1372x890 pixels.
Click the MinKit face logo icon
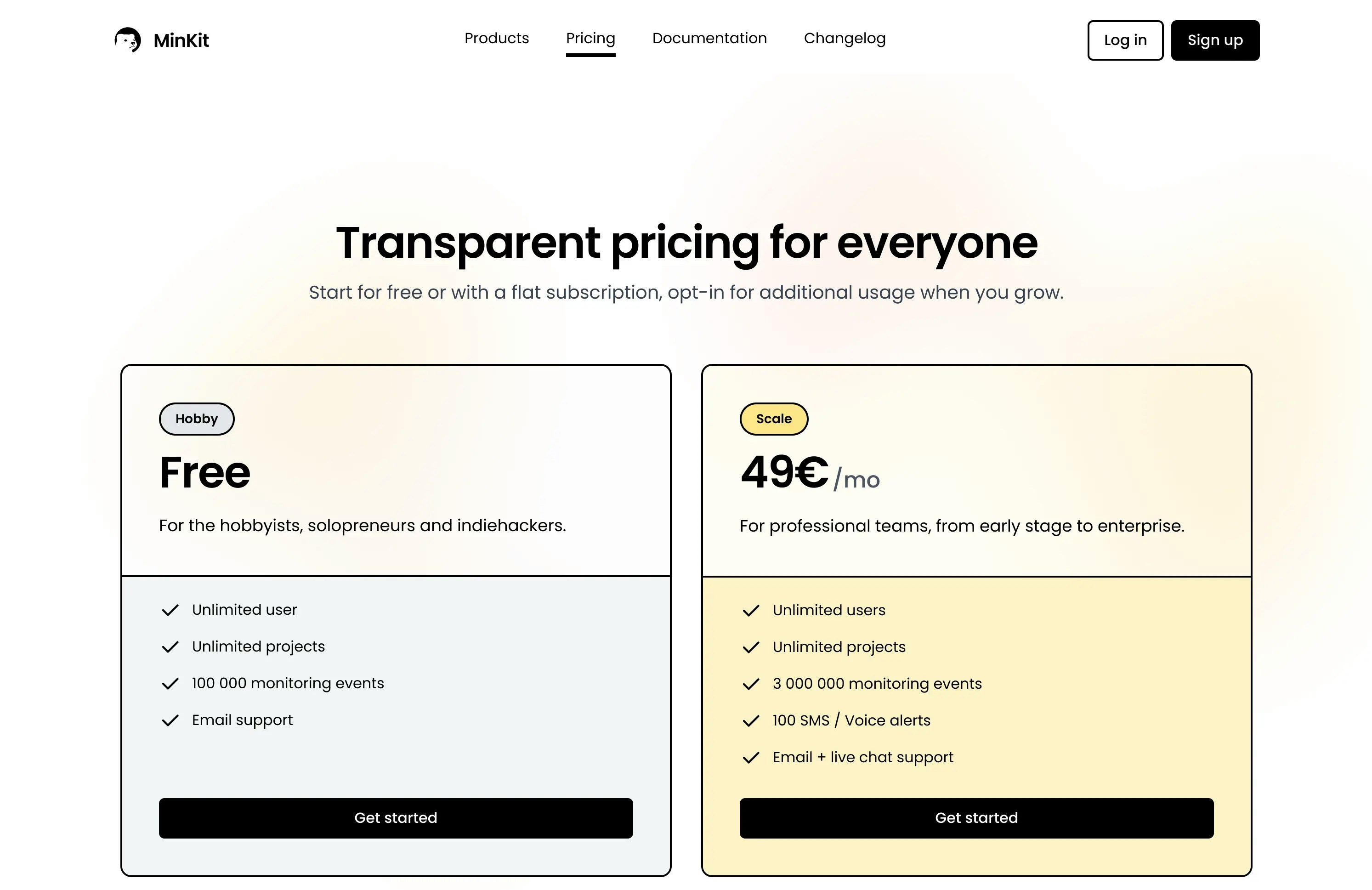coord(127,40)
